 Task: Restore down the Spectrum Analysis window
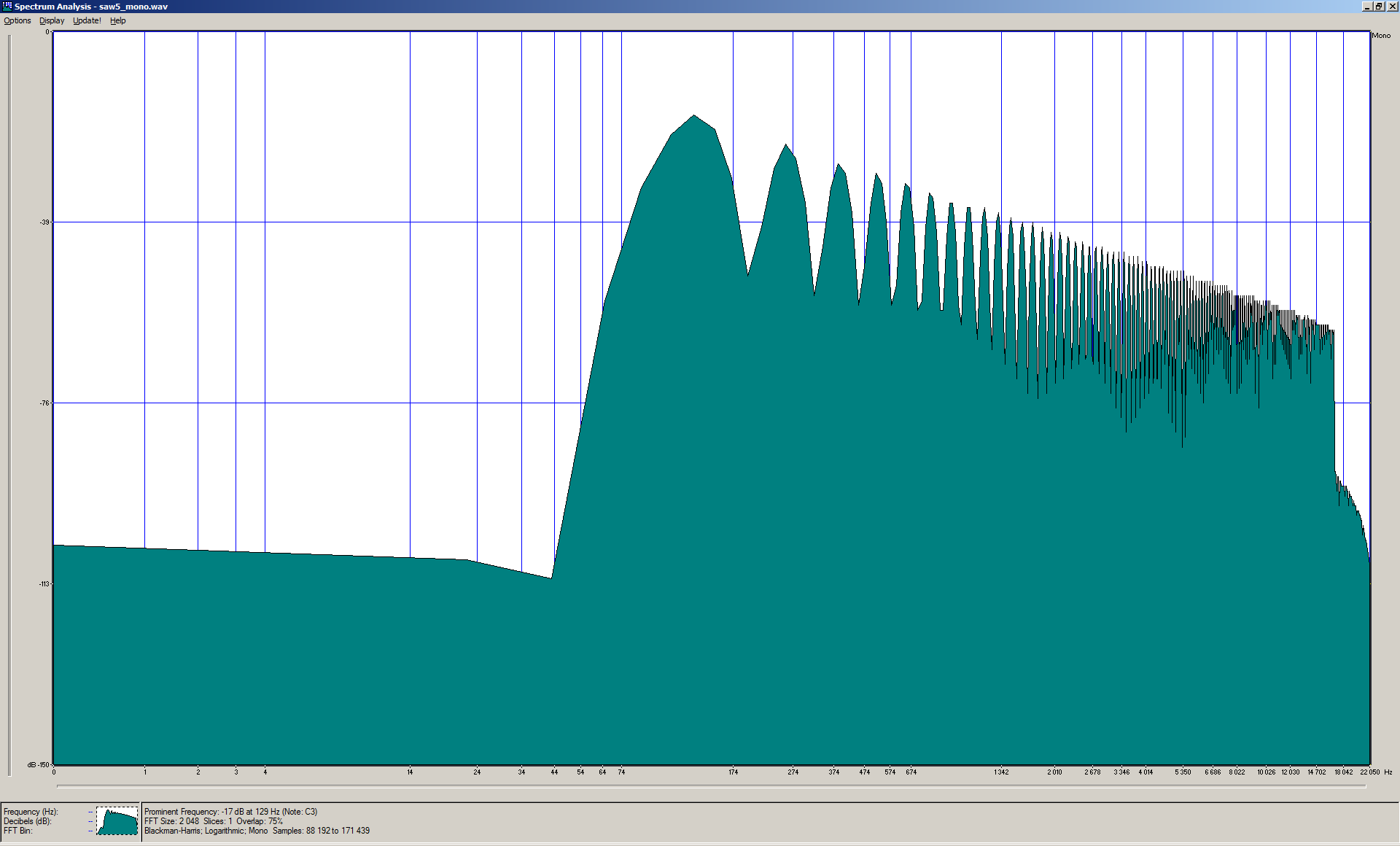pos(1379,6)
